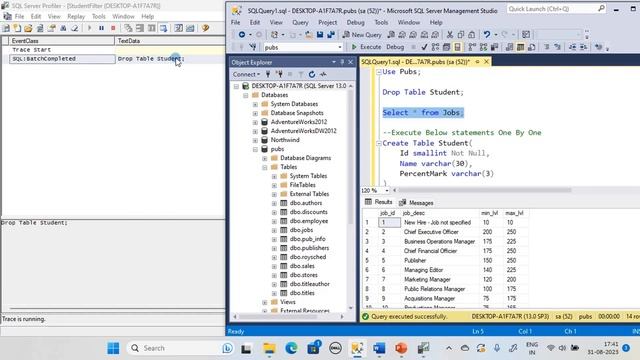
Task: Click Activity Monitor icon in Object Explorer toolbar
Action: coord(323,74)
